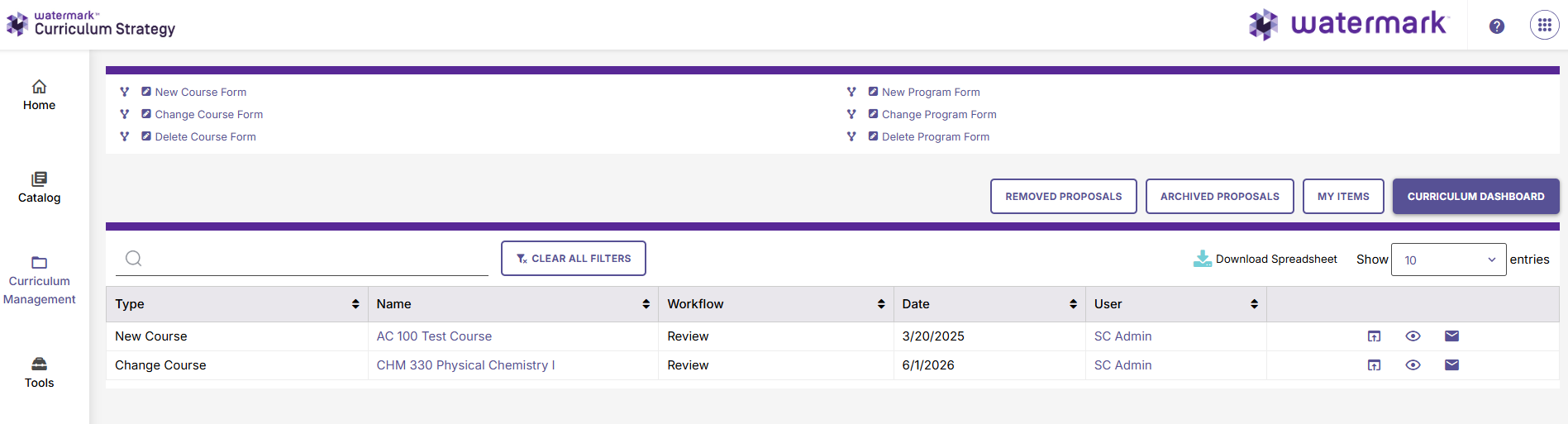The width and height of the screenshot is (1568, 424).
Task: Switch to Curriculum Dashboard
Action: pos(1475,197)
